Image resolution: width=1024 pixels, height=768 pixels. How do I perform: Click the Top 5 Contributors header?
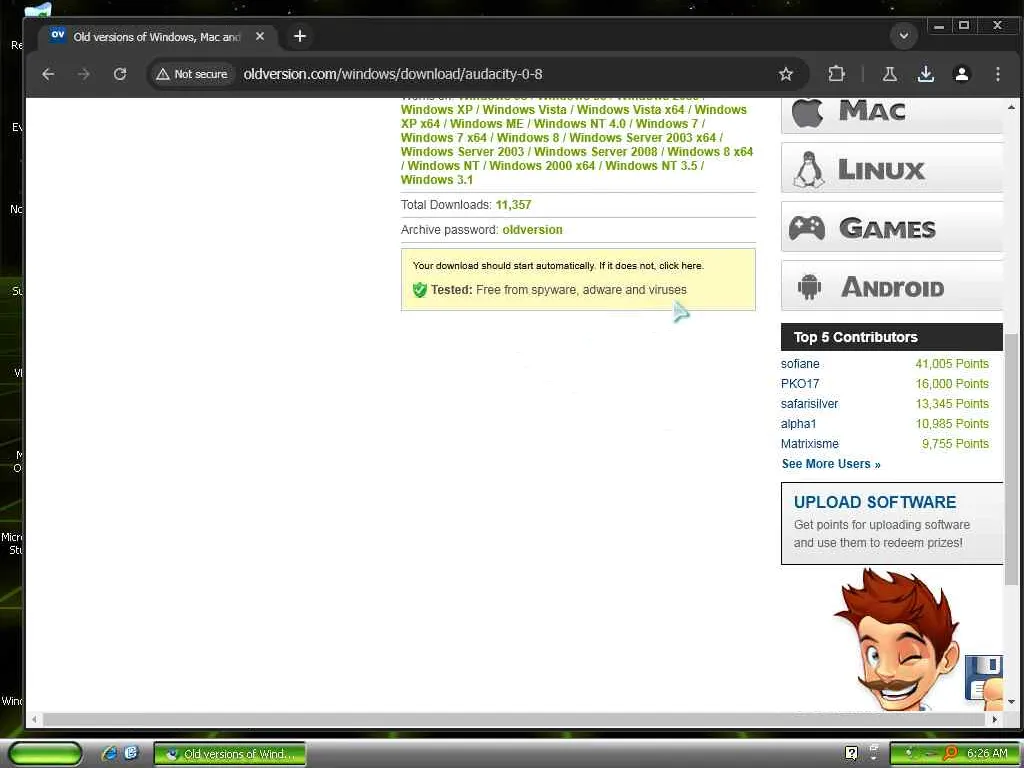tap(891, 337)
